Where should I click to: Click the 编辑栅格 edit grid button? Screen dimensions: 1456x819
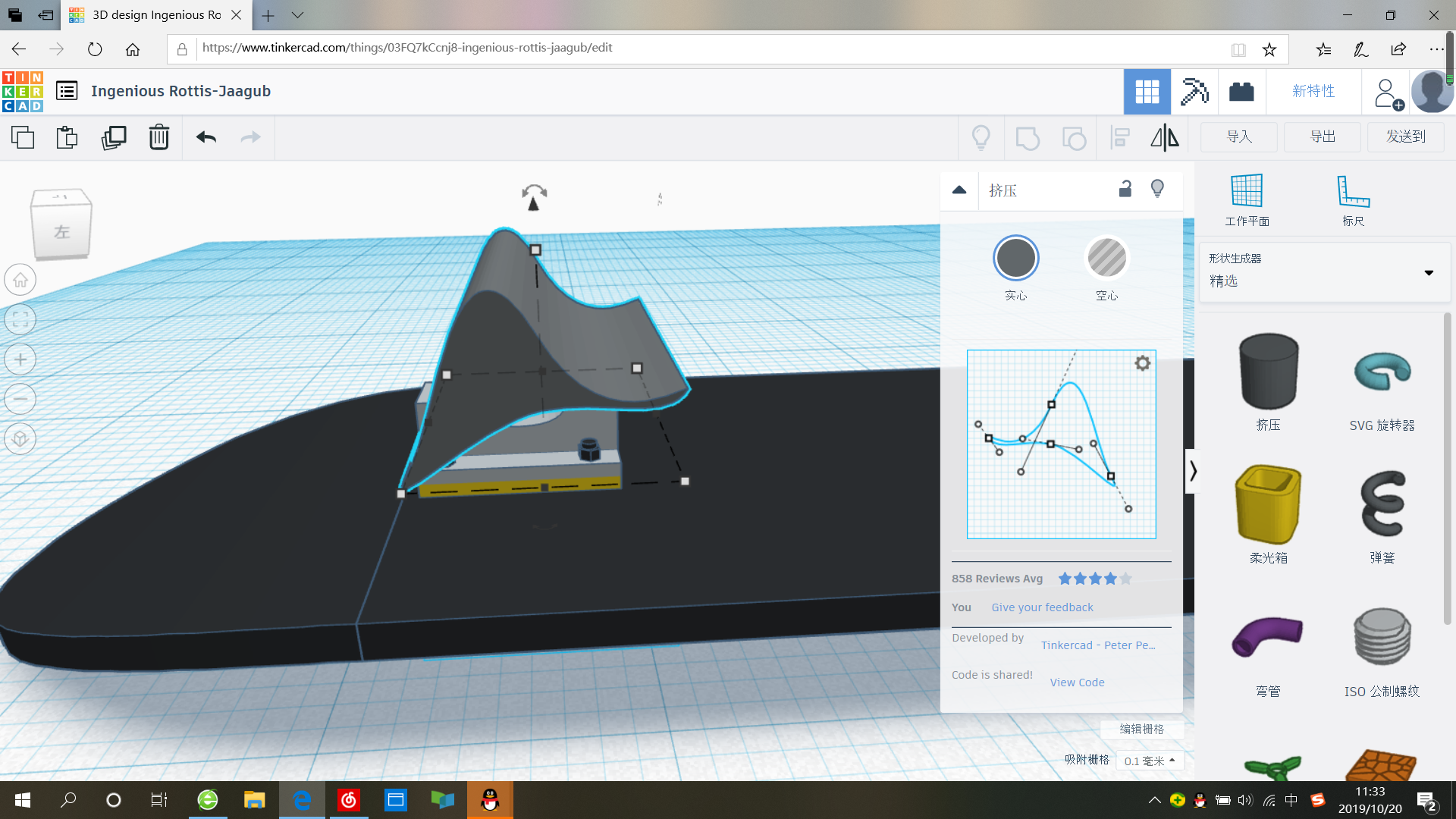[x=1141, y=729]
